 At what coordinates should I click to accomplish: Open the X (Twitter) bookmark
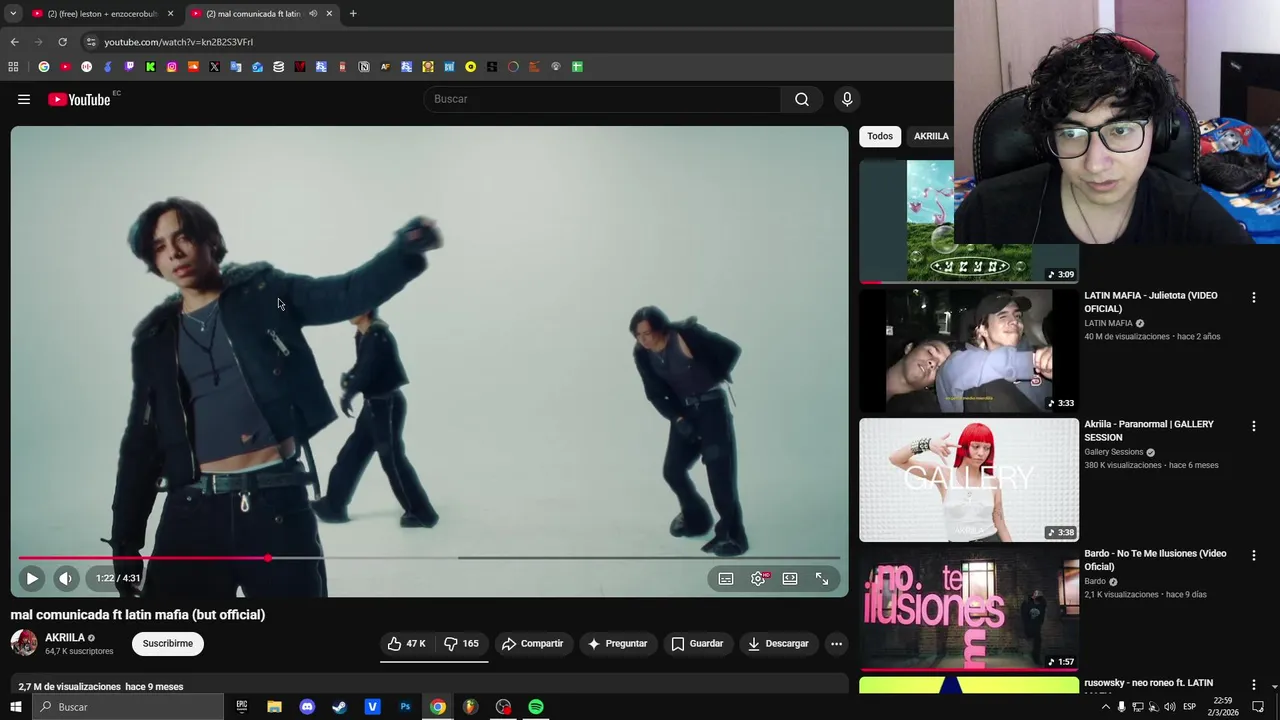click(214, 67)
